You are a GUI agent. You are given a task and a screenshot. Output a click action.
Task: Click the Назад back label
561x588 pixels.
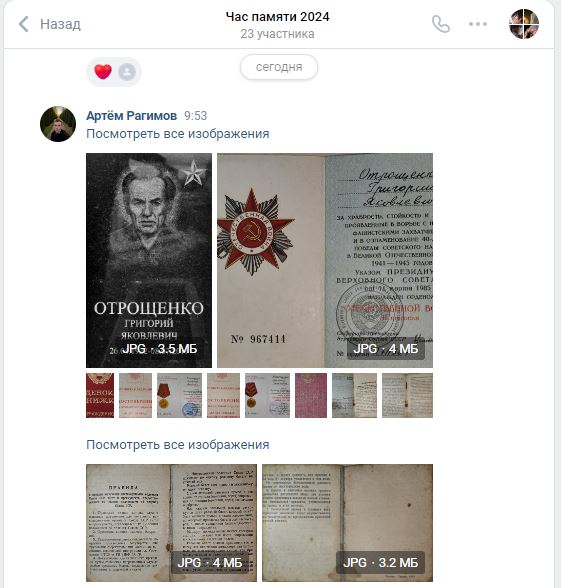click(x=60, y=24)
